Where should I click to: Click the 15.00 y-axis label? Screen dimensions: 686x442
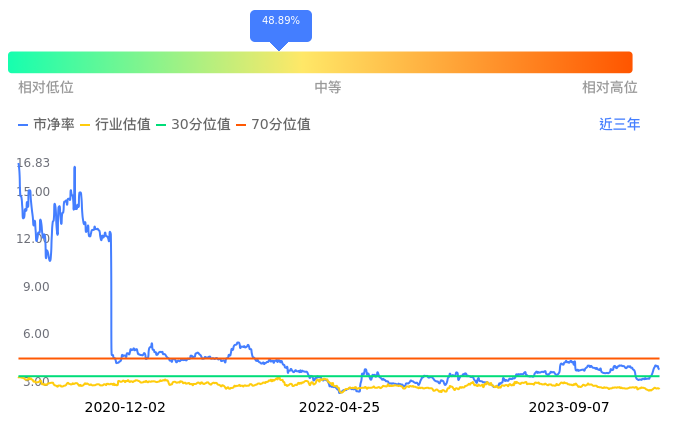[33, 191]
